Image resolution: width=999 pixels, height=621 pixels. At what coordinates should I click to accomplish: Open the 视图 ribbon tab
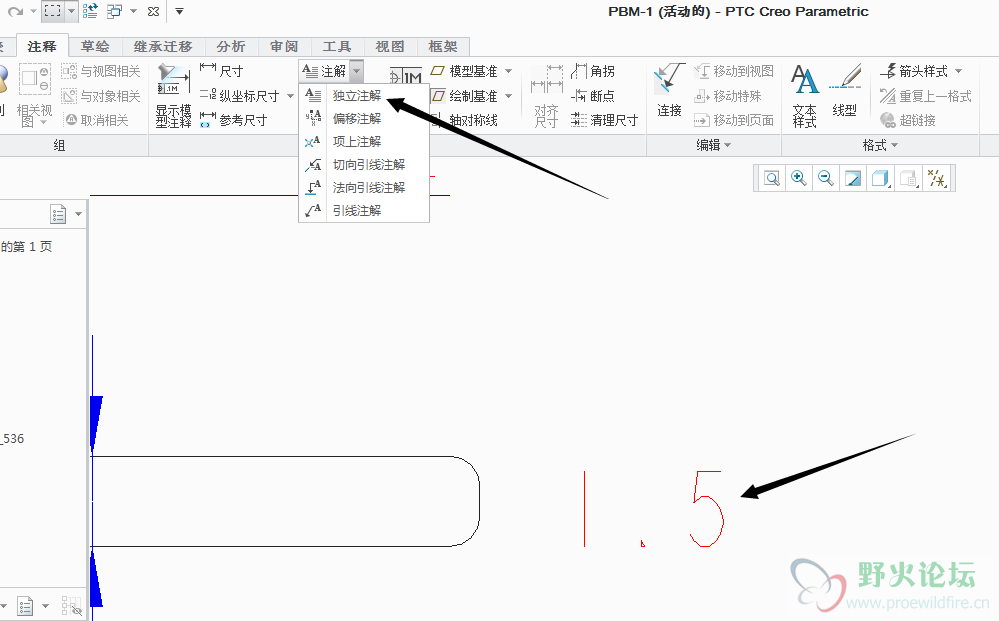390,46
